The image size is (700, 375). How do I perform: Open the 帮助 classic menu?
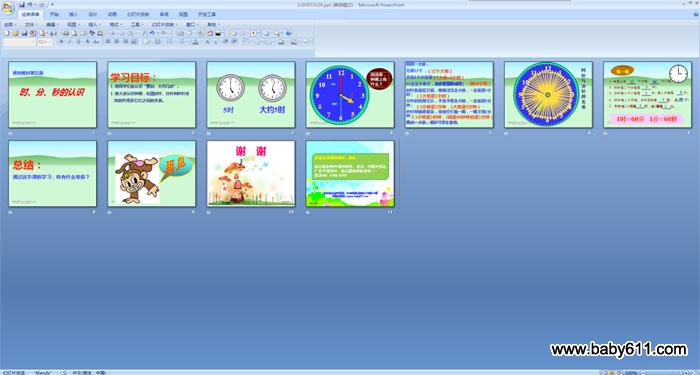213,25
